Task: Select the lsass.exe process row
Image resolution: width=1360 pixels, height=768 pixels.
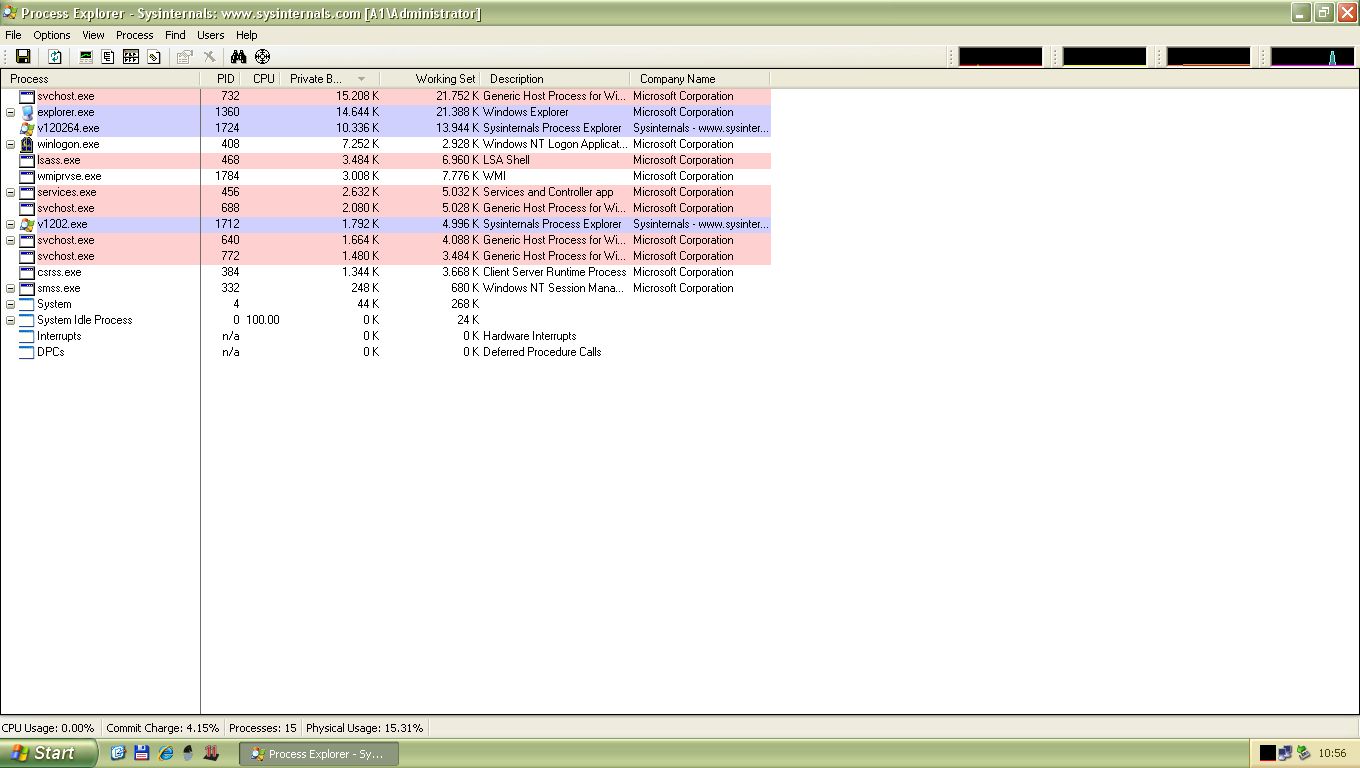Action: pos(386,160)
